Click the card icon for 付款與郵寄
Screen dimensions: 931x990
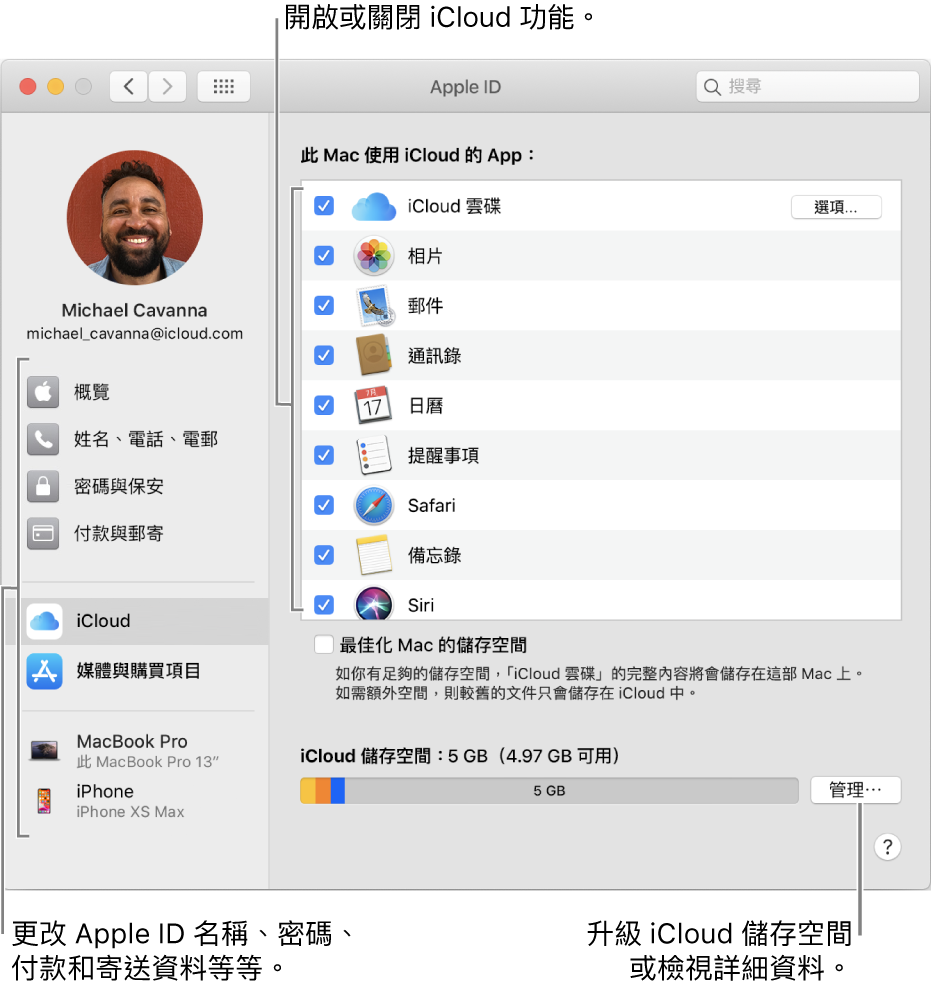point(43,534)
